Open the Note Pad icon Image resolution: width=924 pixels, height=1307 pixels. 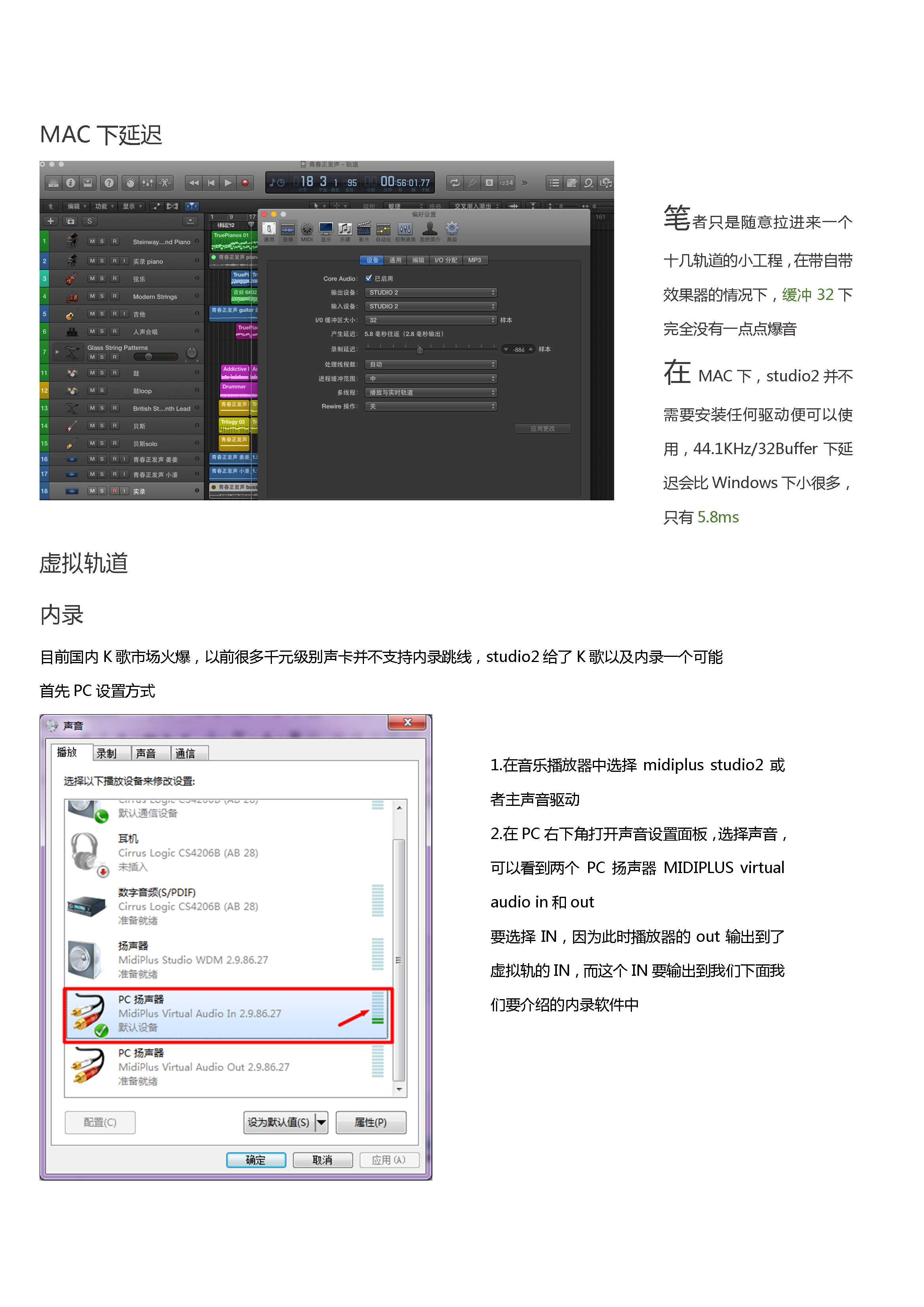[x=571, y=183]
